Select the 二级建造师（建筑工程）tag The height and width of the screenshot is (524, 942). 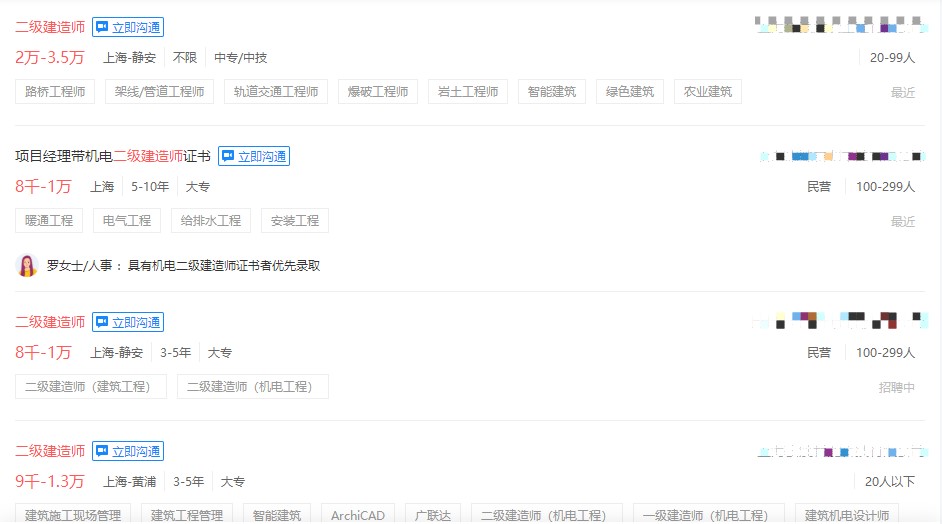pos(91,387)
